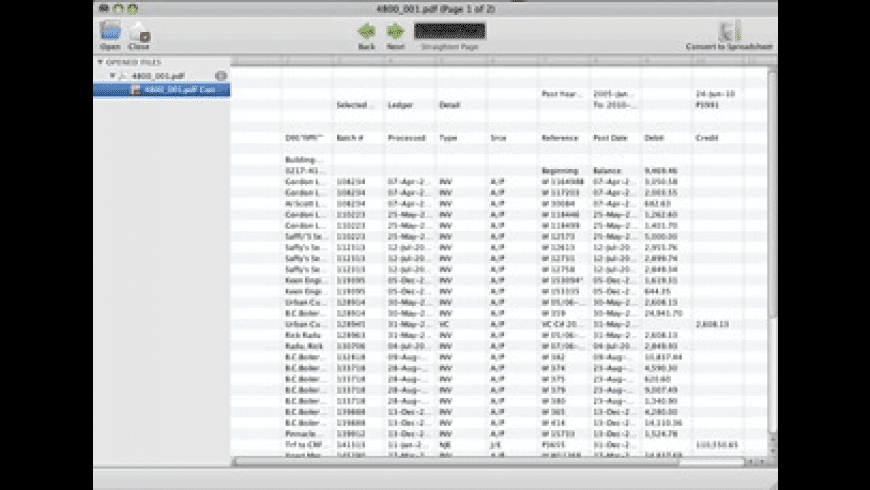Click gear icon beside 4800_001.pdf in sidebar
This screenshot has height=490, width=870.
pyautogui.click(x=221, y=75)
